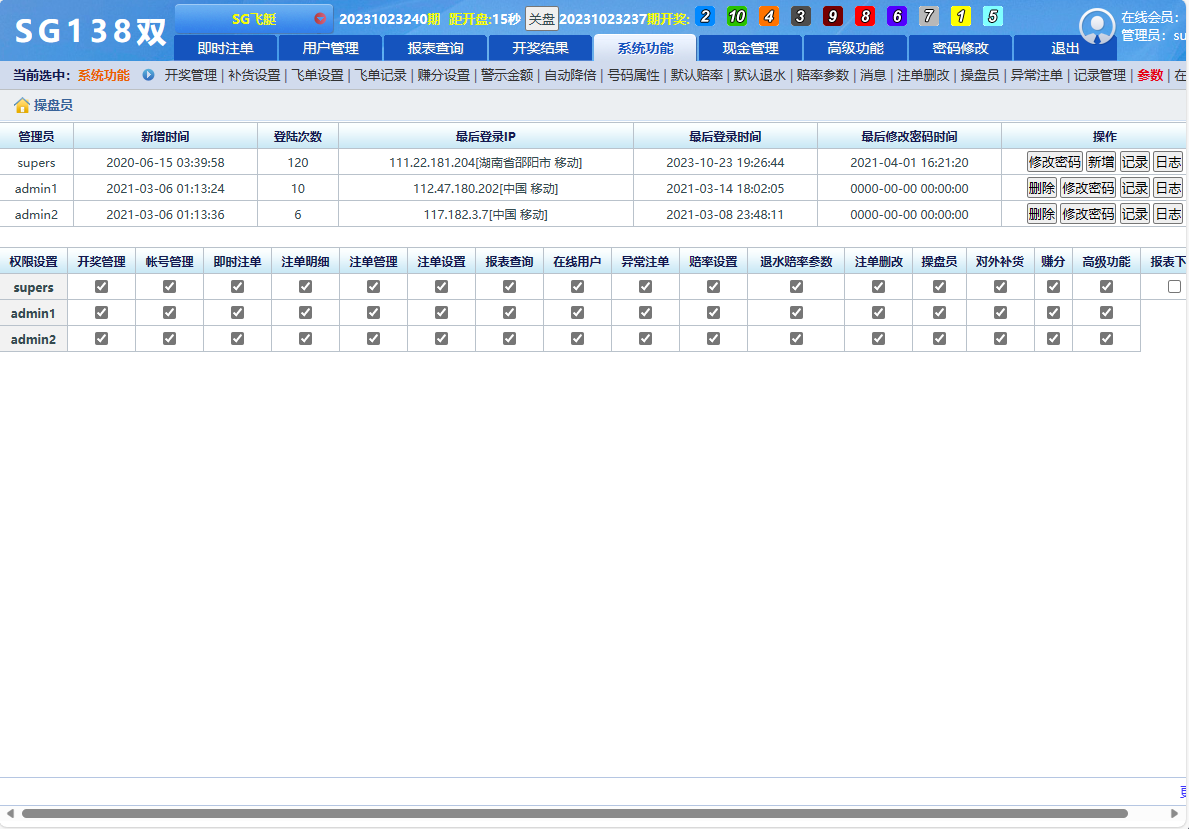Open the 即时注单 tab
The image size is (1189, 829).
point(225,48)
